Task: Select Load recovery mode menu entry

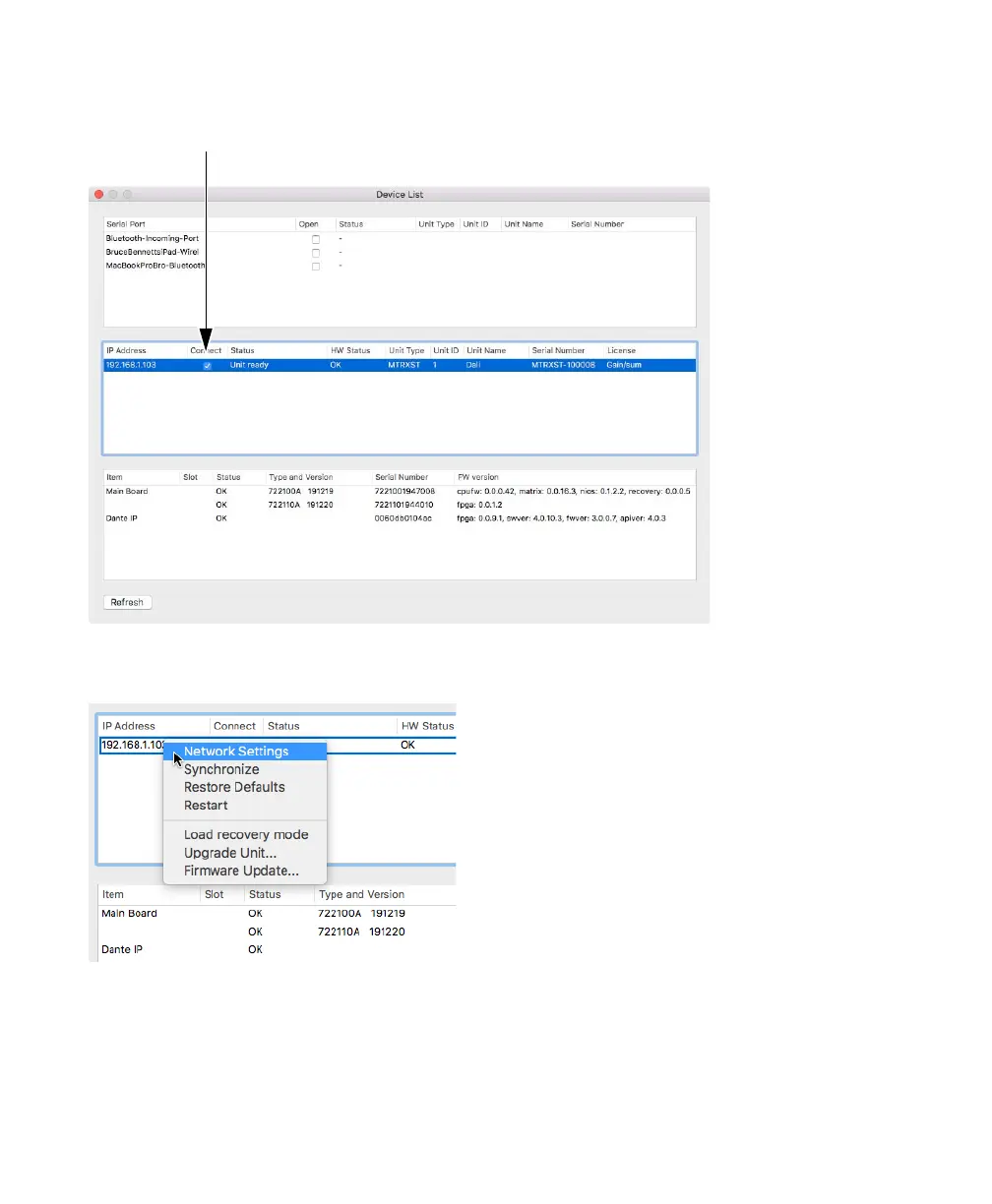Action: (x=245, y=834)
